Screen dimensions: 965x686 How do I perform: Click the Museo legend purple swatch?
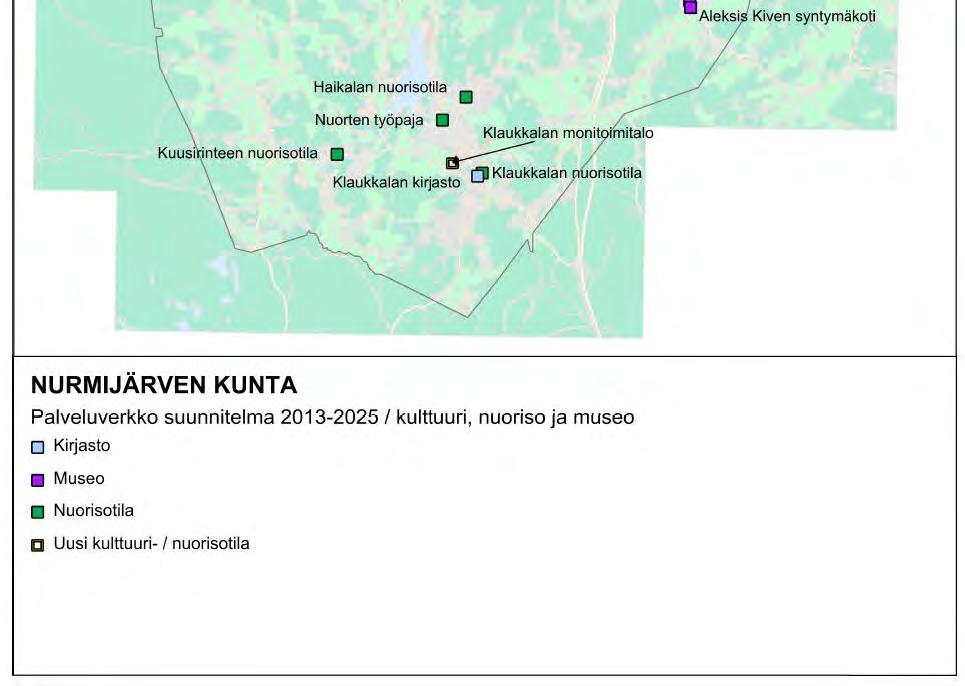(38, 480)
